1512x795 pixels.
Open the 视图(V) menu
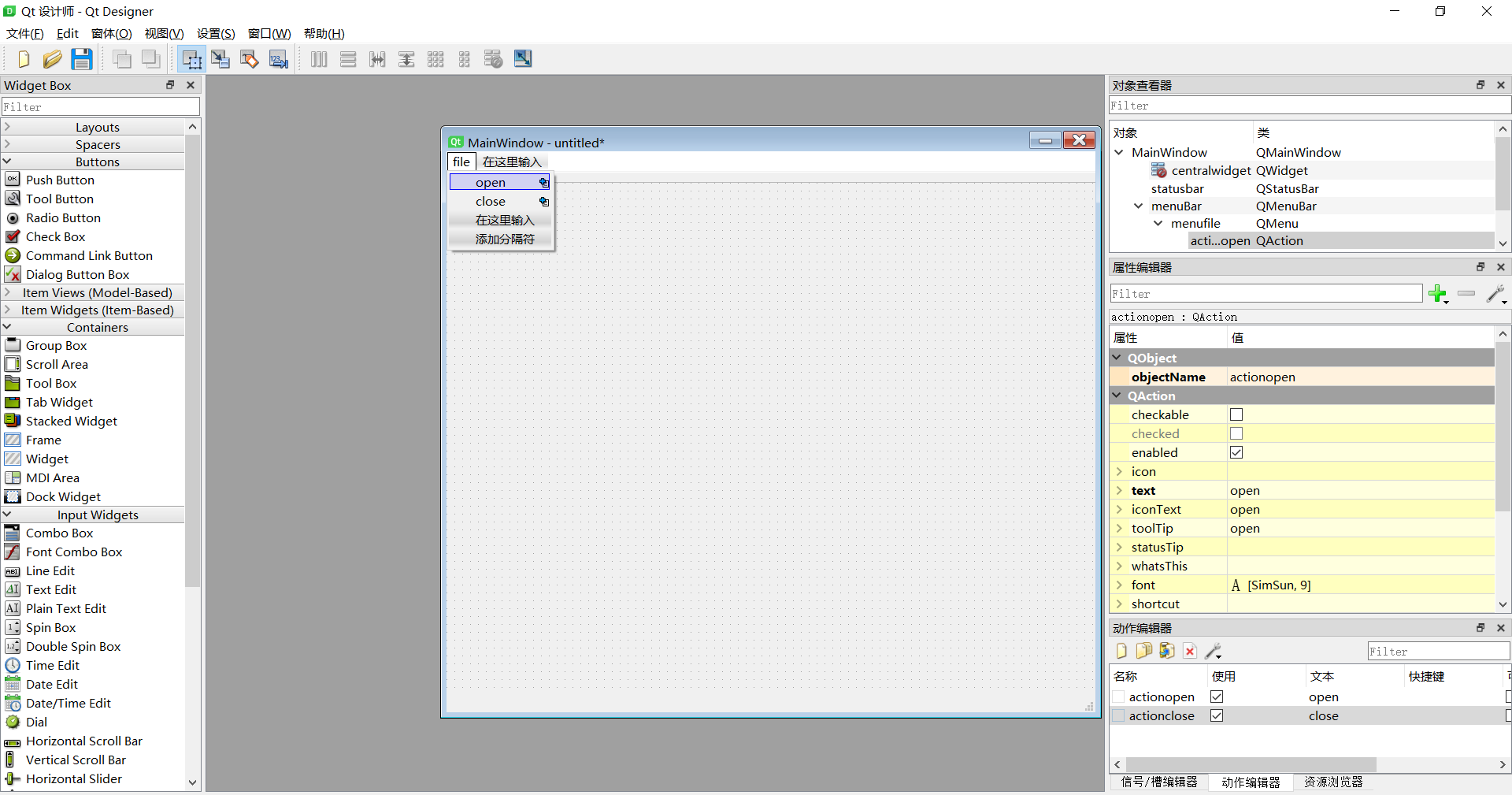pos(164,33)
